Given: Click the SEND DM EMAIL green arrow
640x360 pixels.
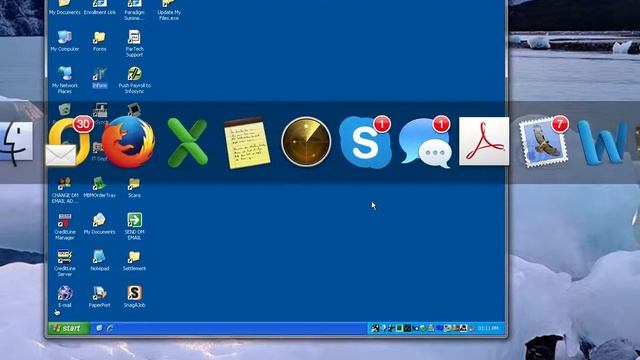Looking at the screenshot, I should click(134, 226).
